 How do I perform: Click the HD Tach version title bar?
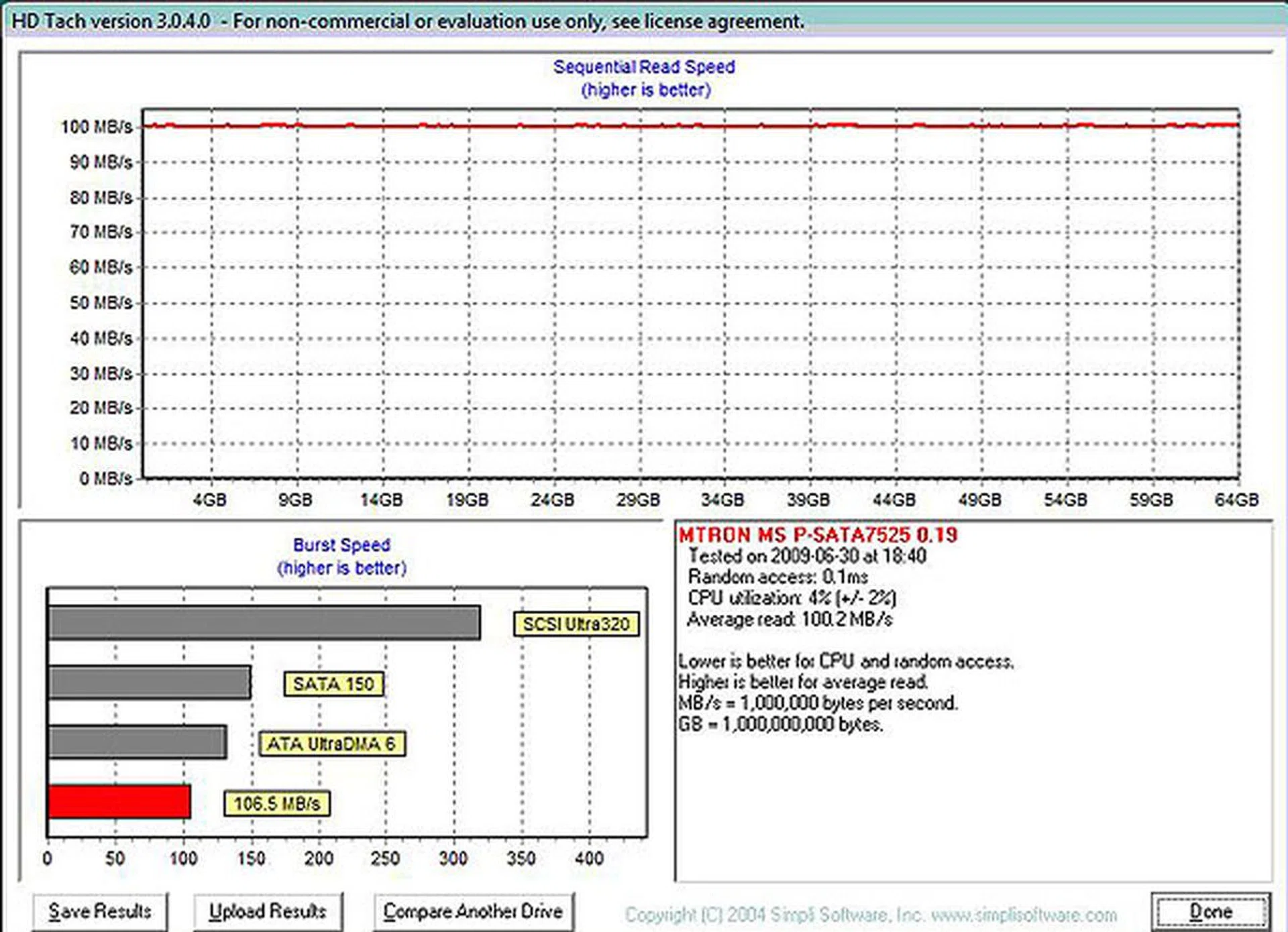pyautogui.click(x=407, y=21)
